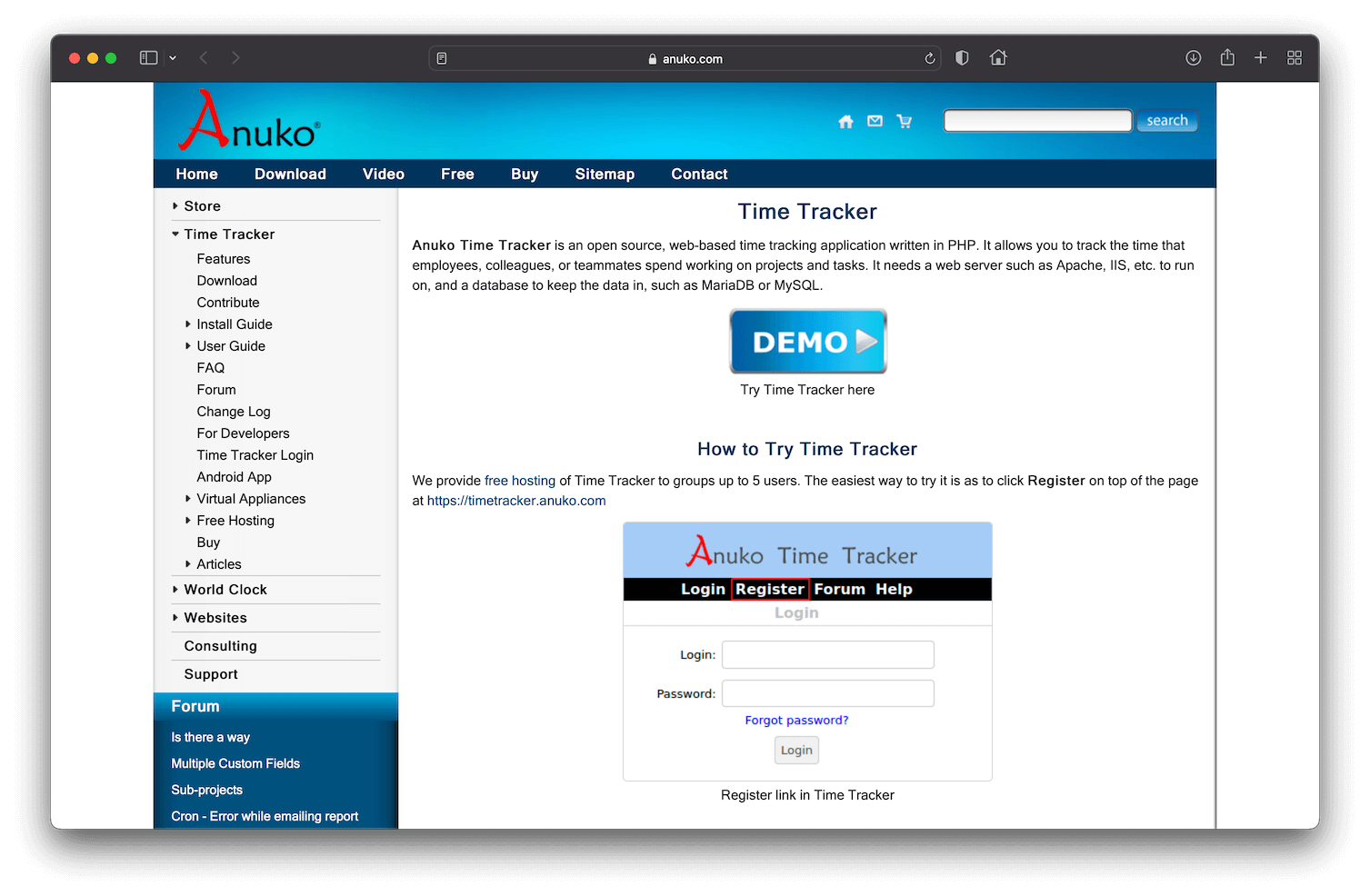Screen dimensions: 1370x896
Task: Reload the page with refresh icon
Action: coord(929,58)
